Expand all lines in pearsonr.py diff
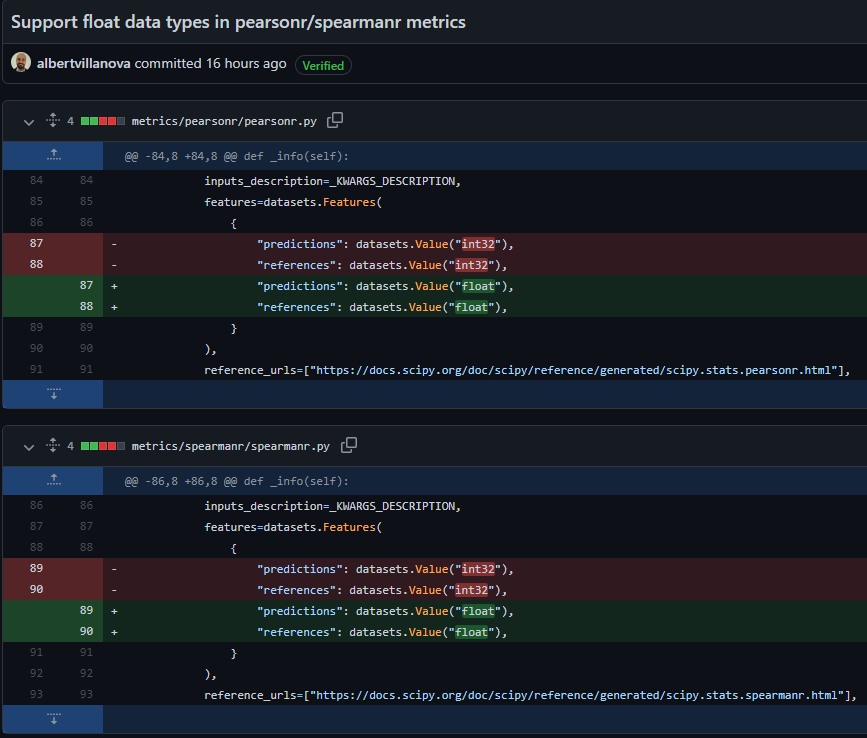867x738 pixels. point(53,120)
